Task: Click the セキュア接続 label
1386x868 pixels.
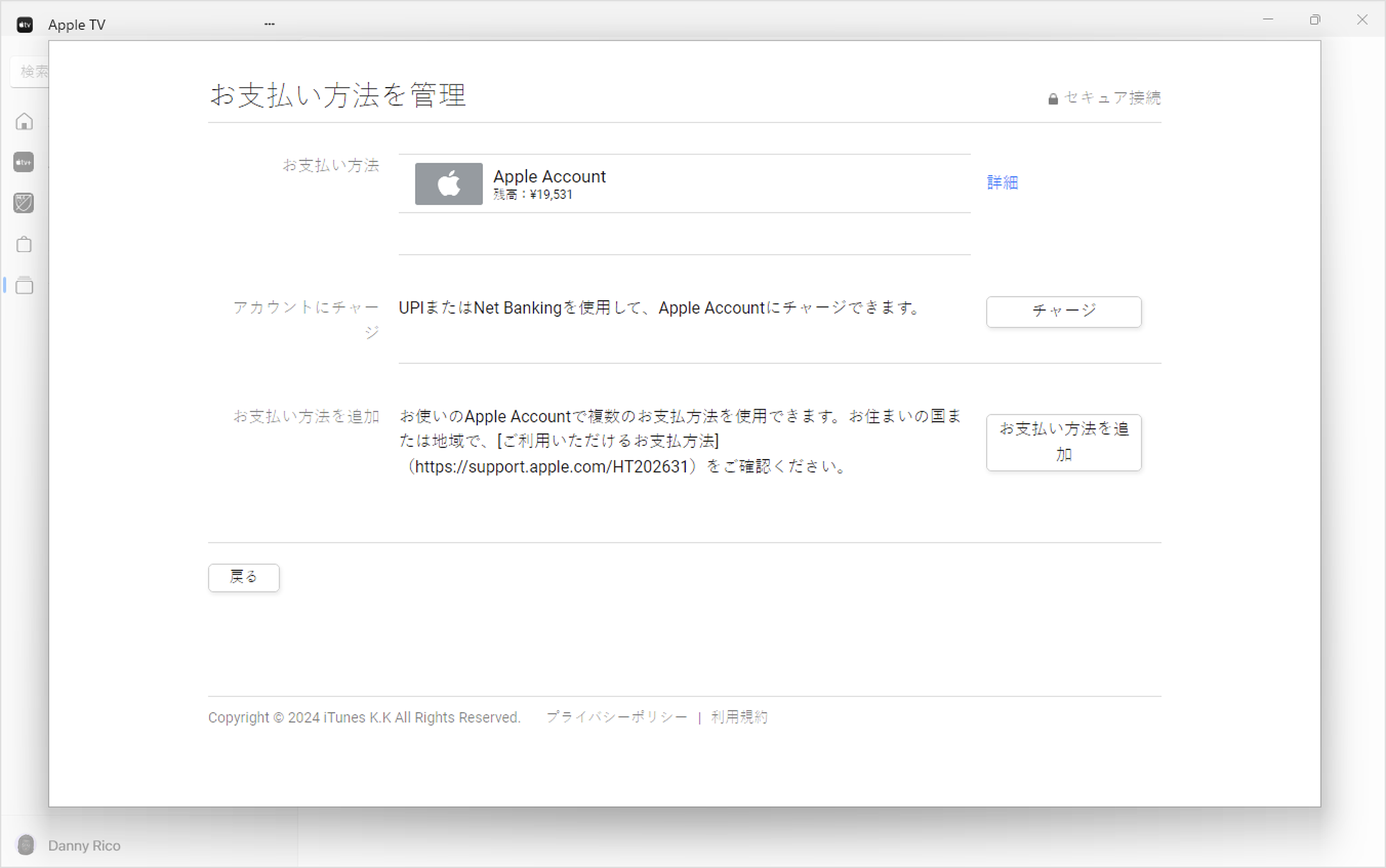Action: pyautogui.click(x=1112, y=98)
